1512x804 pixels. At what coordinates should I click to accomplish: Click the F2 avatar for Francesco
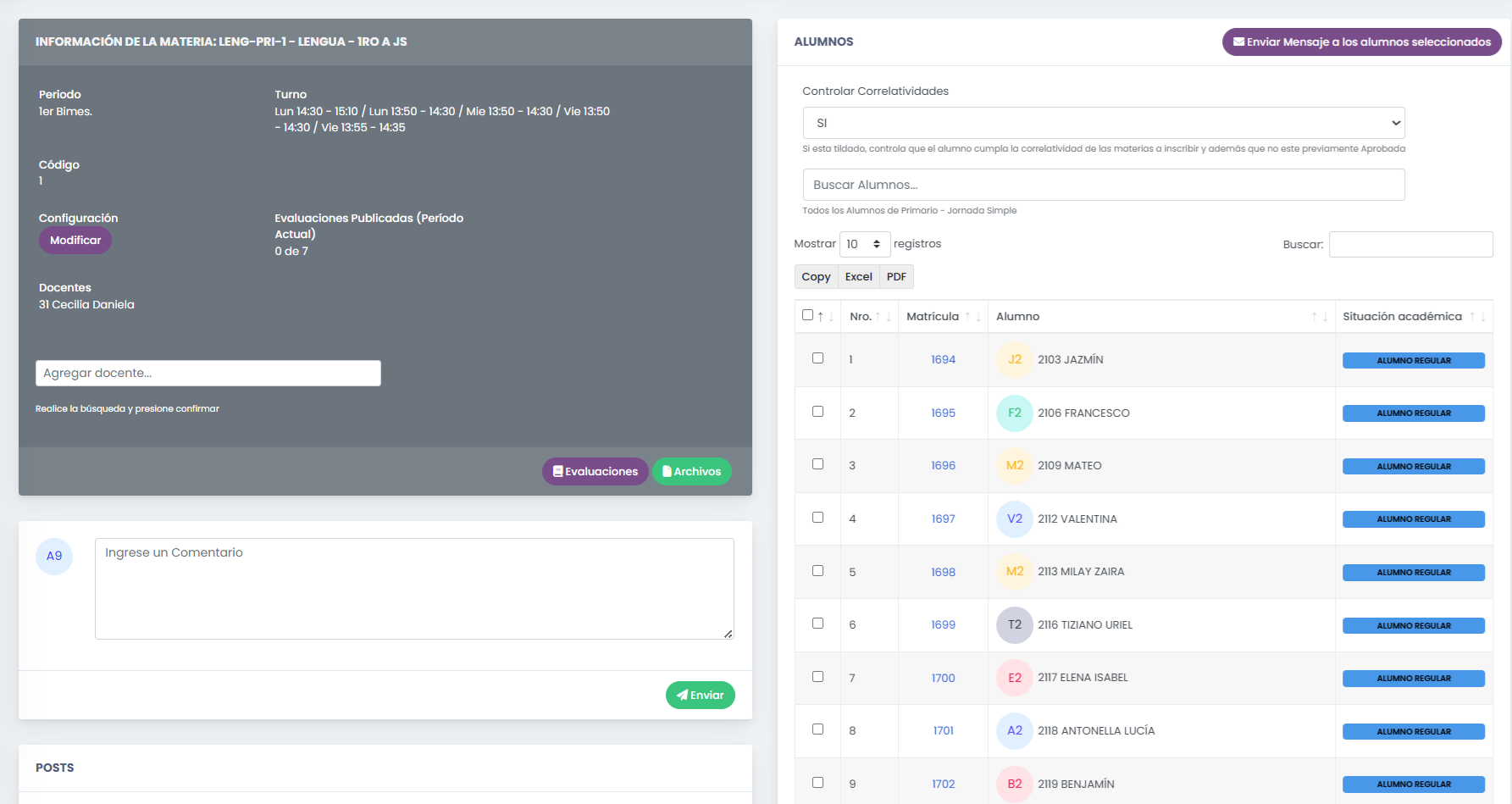coord(1014,413)
